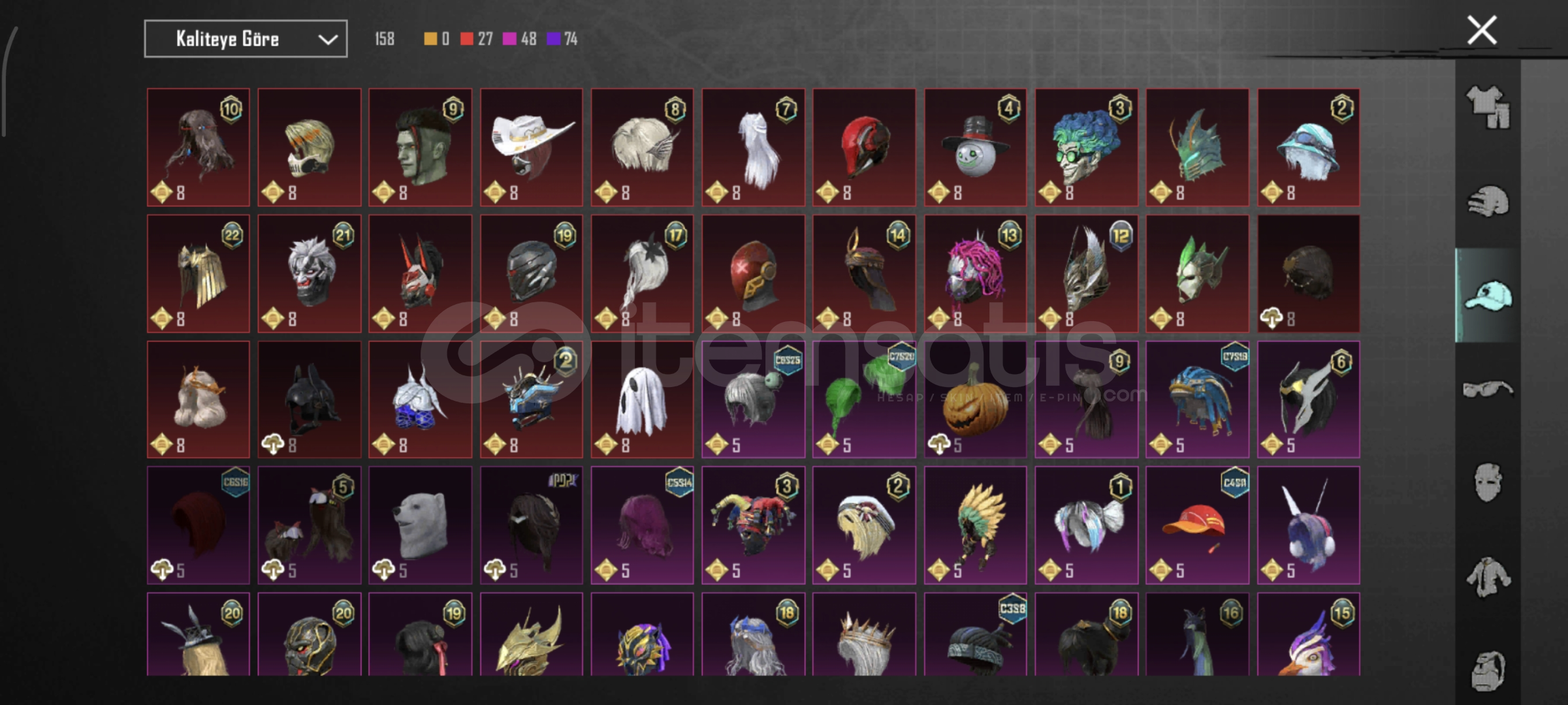Viewport: 1568px width, 705px height.
Task: Choose the green-haired joker mask item
Action: coord(1086,148)
